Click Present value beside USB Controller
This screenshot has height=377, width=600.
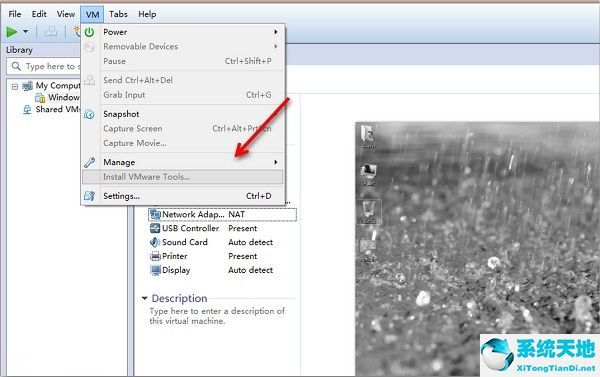pyautogui.click(x=243, y=228)
